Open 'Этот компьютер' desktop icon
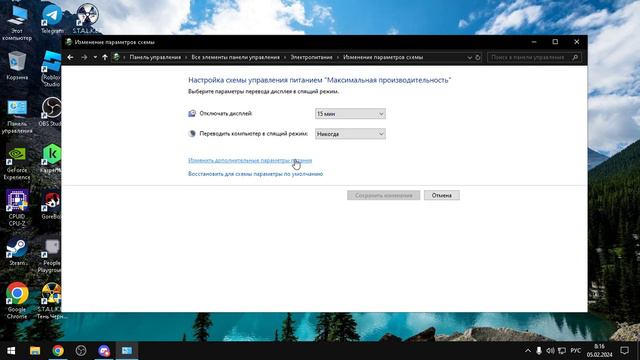640x360 pixels. tap(17, 22)
